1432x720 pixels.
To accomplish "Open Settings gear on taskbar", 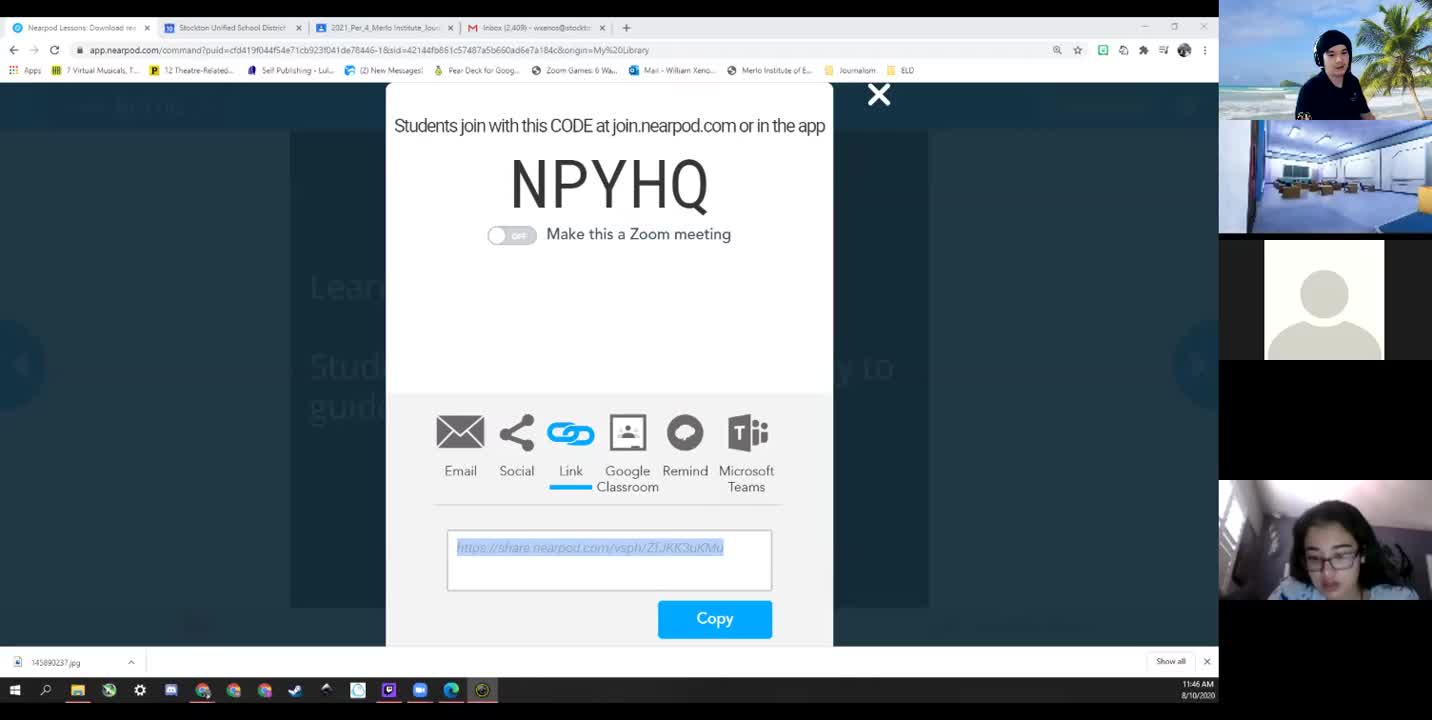I will click(140, 690).
